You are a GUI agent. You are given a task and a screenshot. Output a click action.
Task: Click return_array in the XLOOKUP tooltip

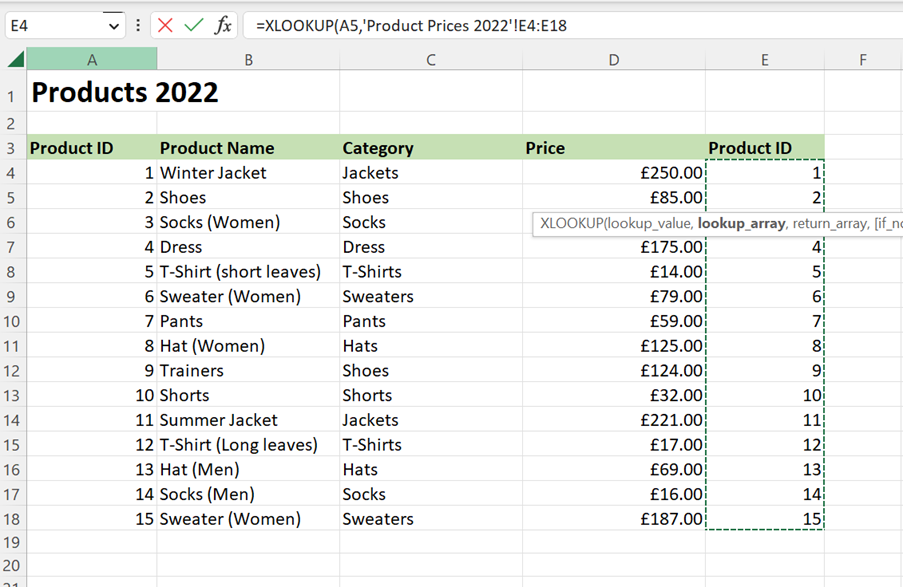(829, 223)
